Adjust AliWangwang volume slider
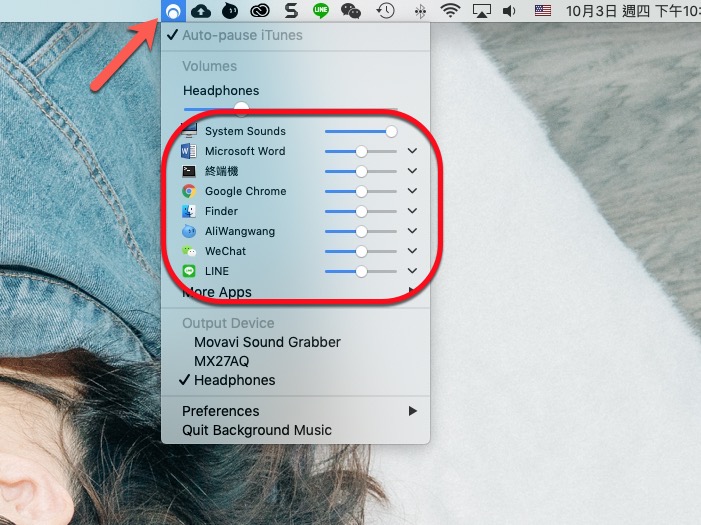The height and width of the screenshot is (525, 701). point(361,231)
